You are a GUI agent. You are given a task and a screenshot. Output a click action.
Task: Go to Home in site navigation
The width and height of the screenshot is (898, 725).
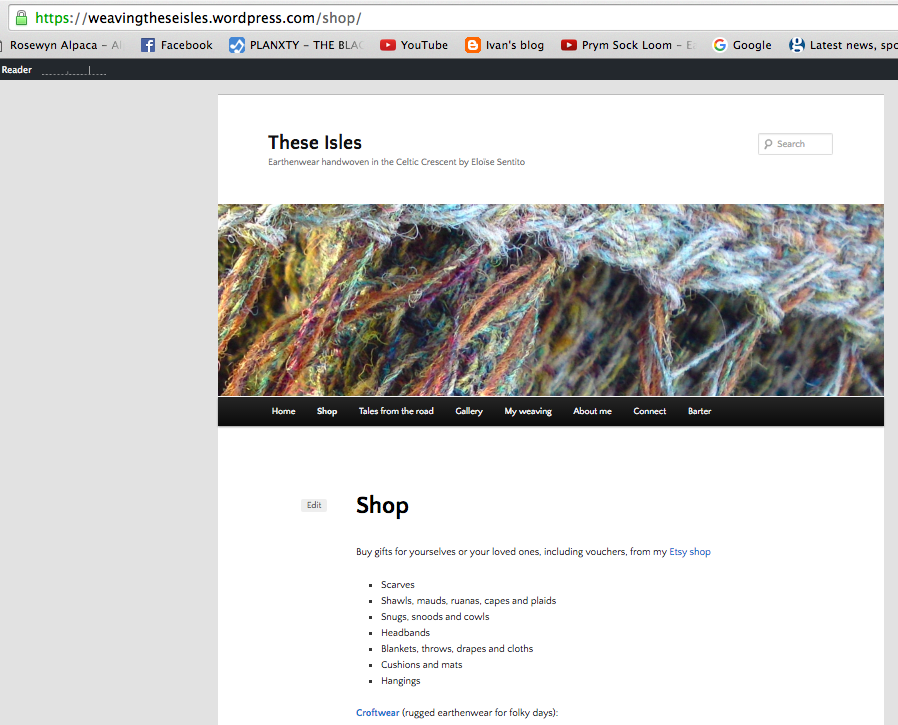pos(283,411)
